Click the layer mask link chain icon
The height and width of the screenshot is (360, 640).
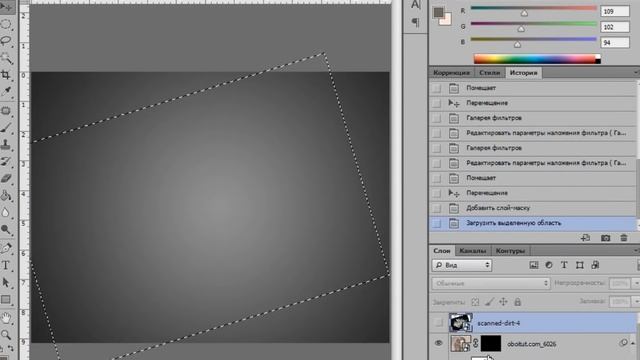476,344
